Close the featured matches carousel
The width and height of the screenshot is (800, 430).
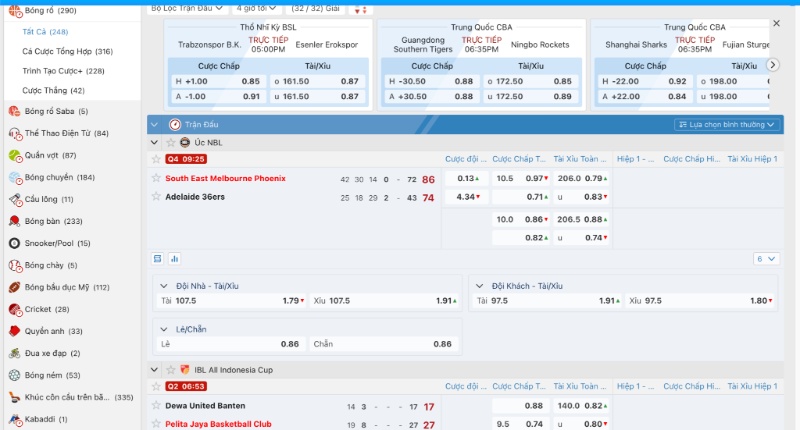click(x=776, y=23)
